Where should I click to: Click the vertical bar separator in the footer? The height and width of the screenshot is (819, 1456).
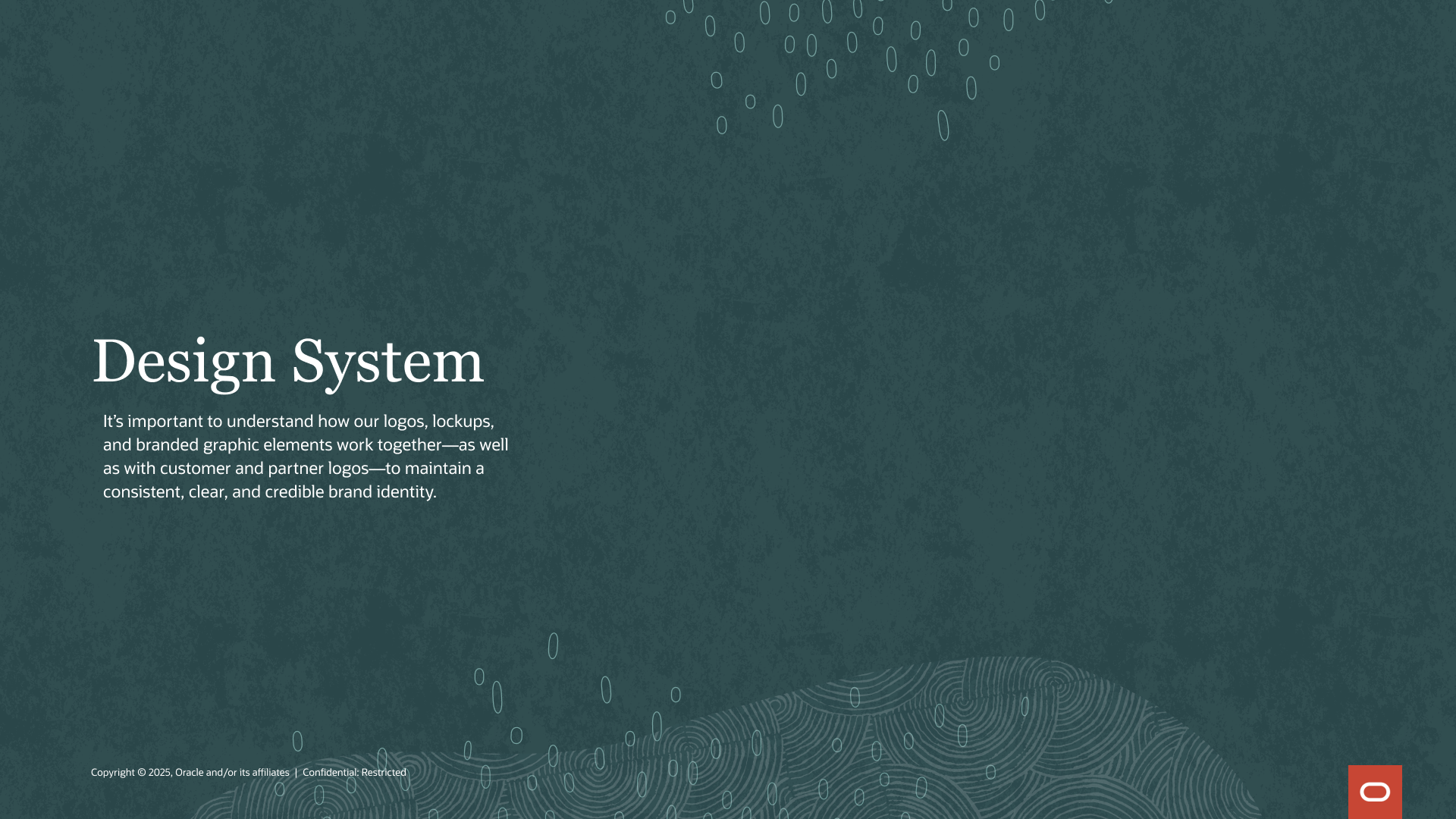[x=296, y=773]
